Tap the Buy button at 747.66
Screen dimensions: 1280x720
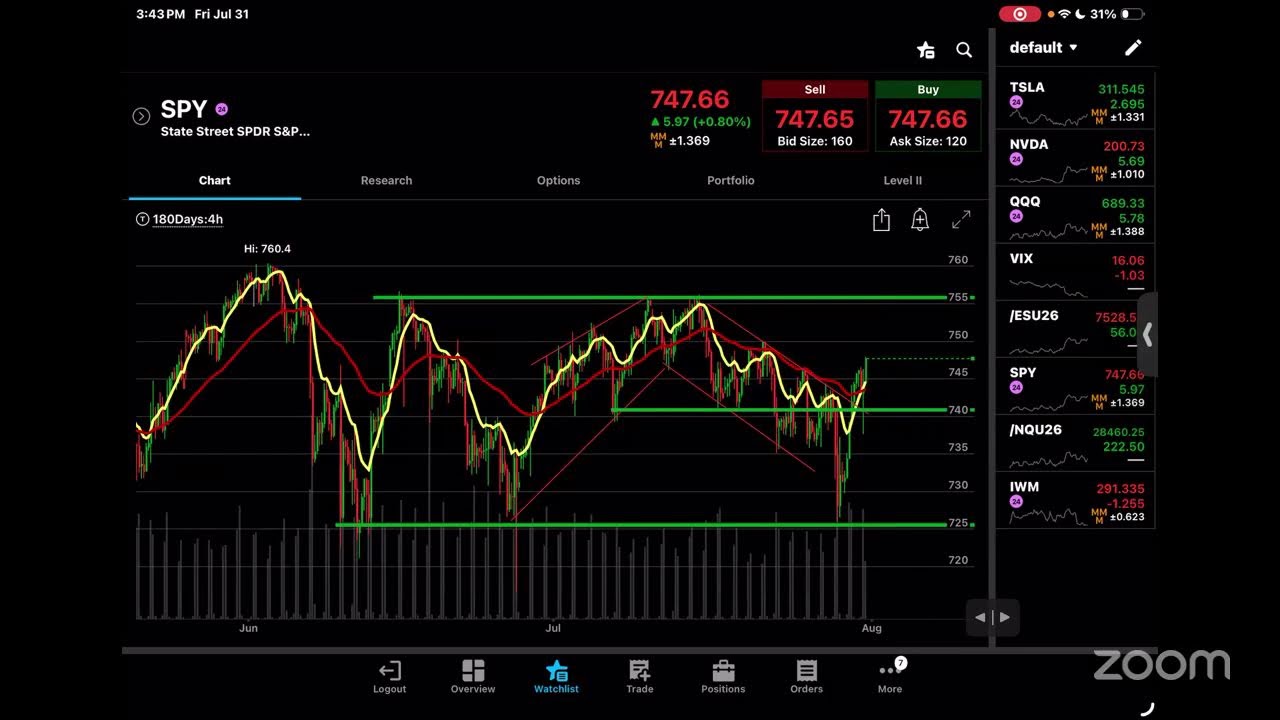tap(928, 116)
